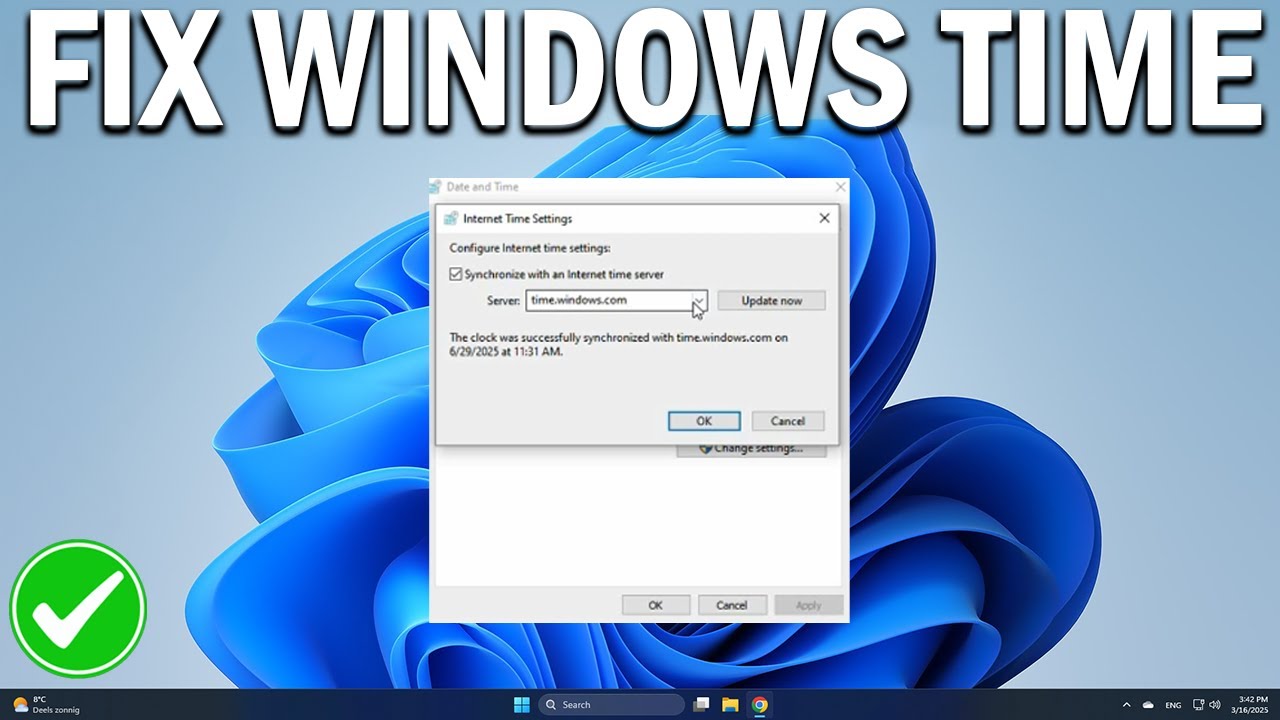Click OK in the Date and Time window

coord(655,605)
